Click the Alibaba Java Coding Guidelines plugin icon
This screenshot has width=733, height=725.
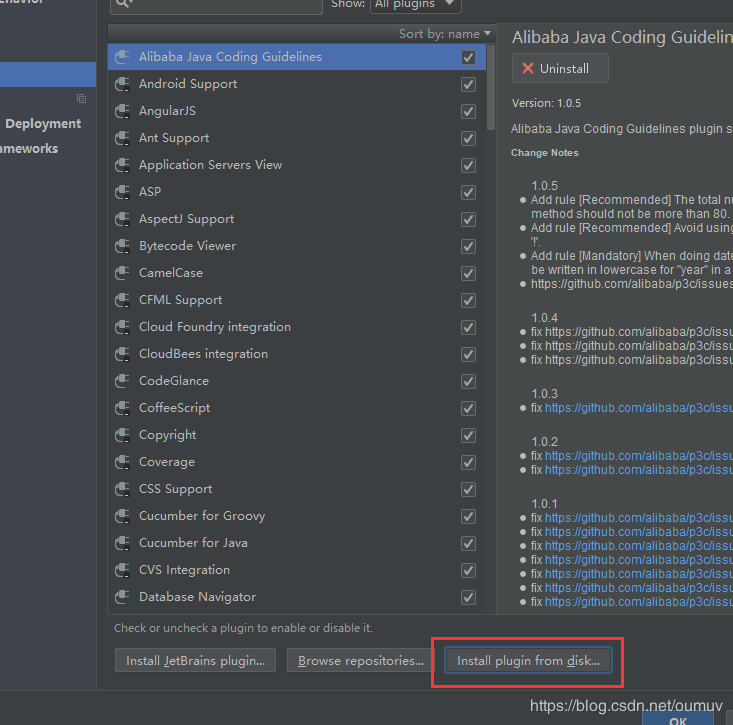point(122,57)
